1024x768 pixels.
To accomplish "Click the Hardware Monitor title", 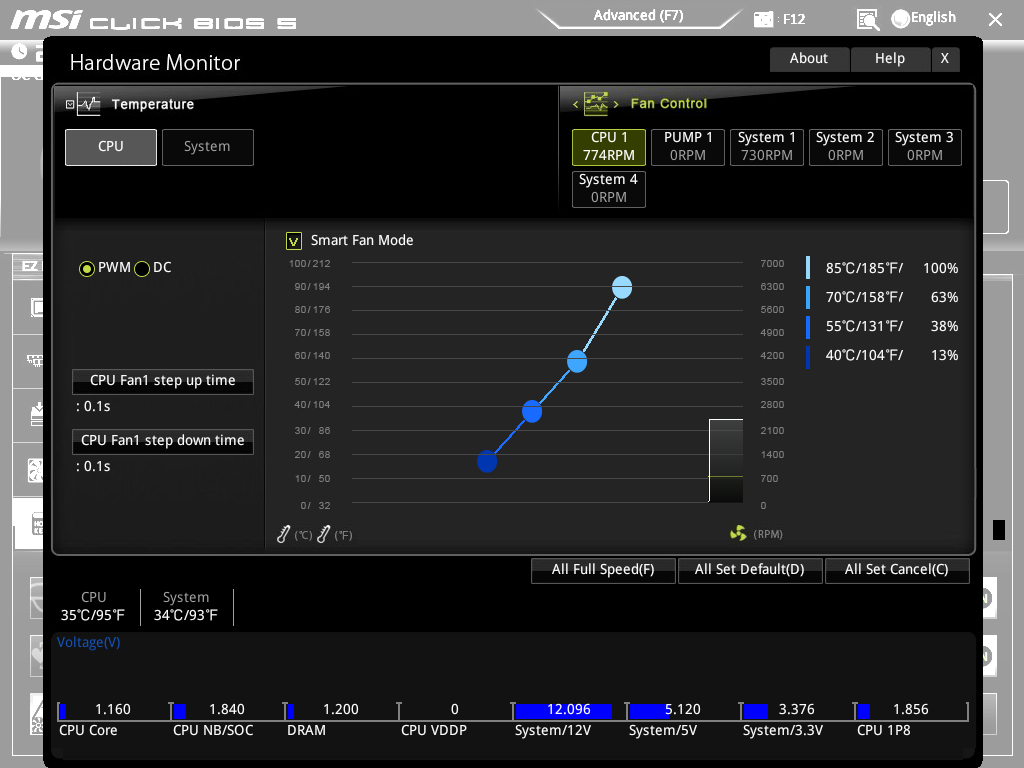I will click(x=155, y=63).
